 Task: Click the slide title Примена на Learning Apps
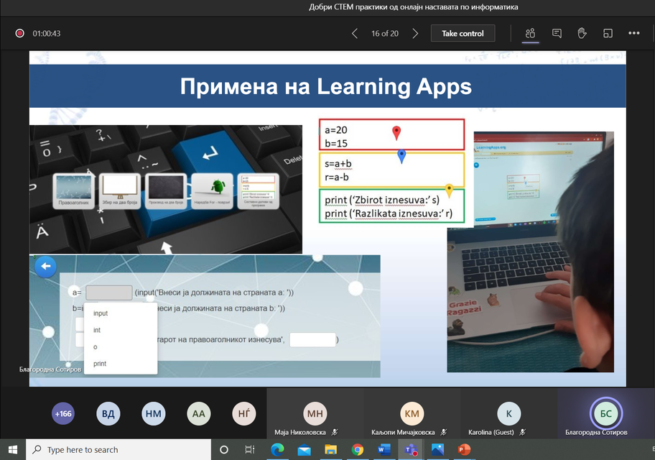click(326, 86)
